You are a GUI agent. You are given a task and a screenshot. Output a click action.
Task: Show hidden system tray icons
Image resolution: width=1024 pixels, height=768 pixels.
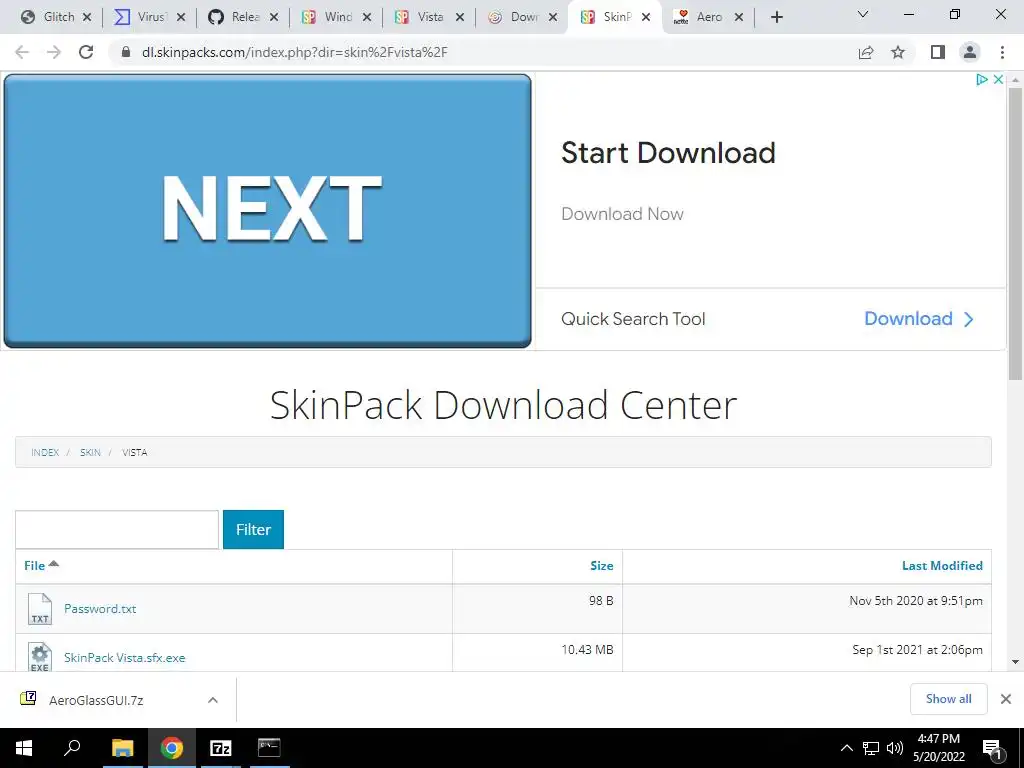tap(846, 748)
